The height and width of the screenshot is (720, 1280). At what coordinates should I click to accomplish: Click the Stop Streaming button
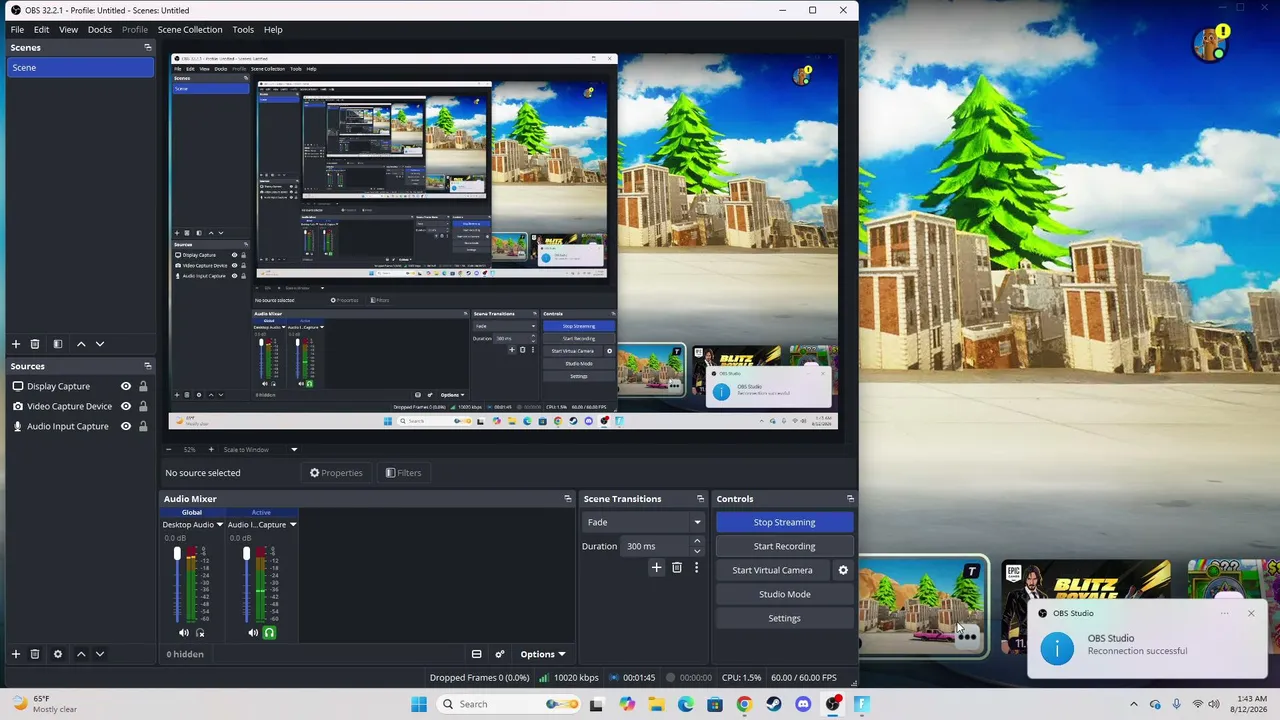coord(784,522)
